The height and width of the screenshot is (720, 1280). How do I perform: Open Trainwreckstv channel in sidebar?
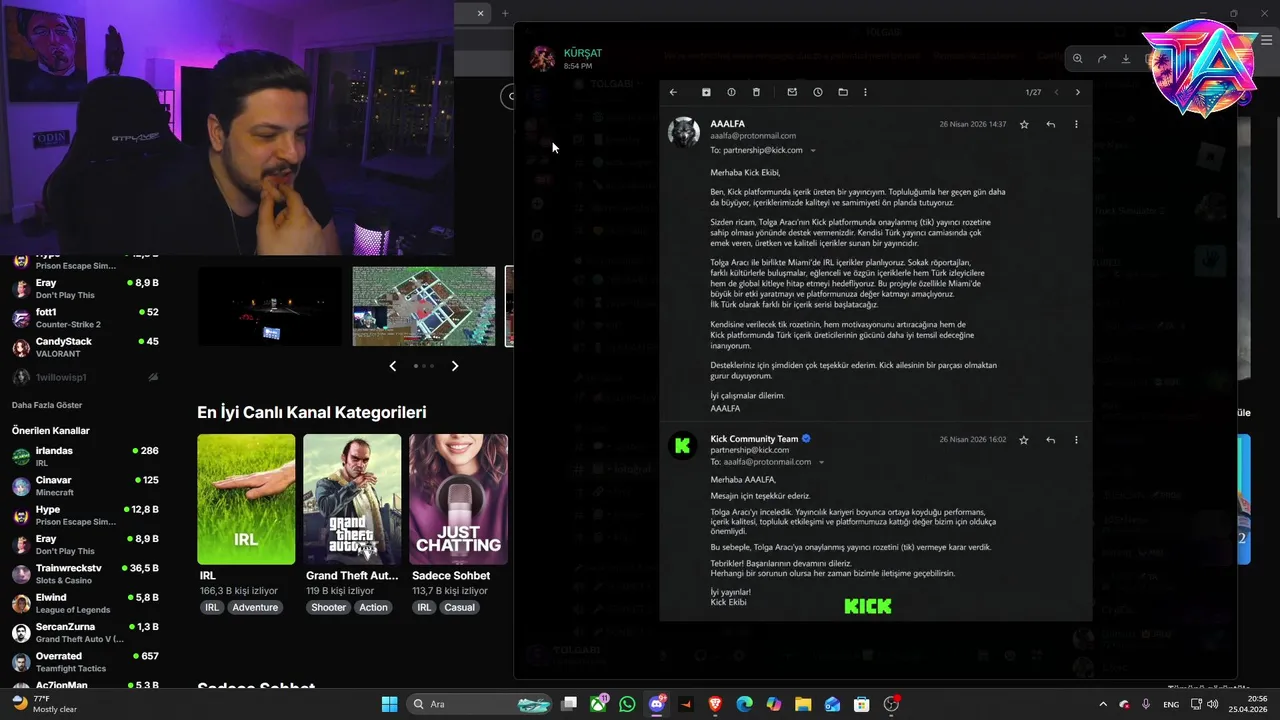pyautogui.click(x=85, y=574)
